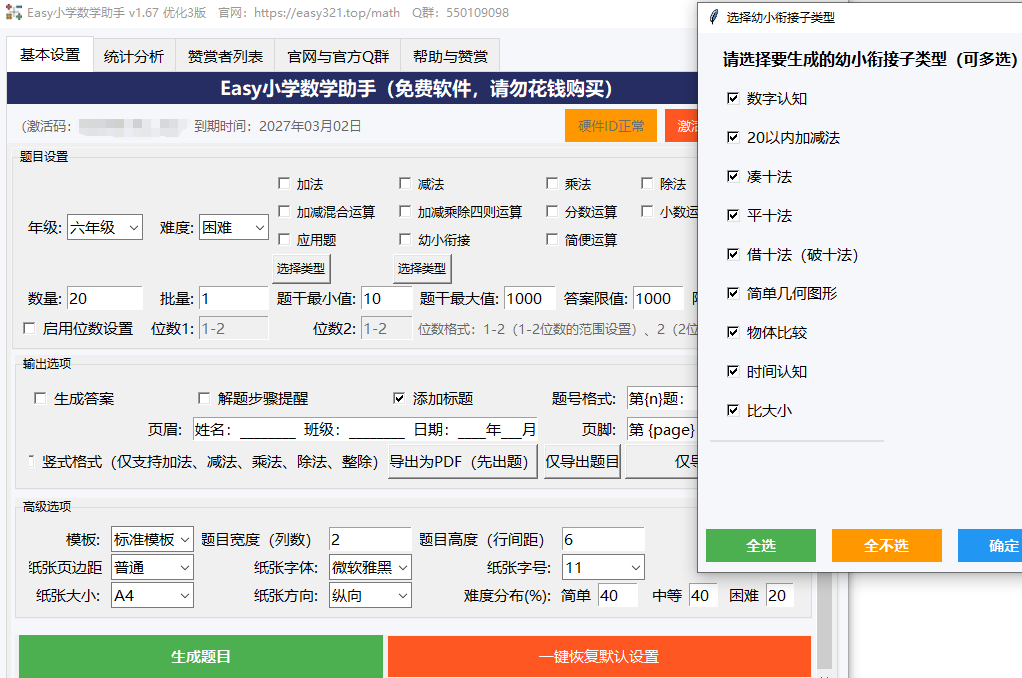
Task: Click the feather icon in the dialog title
Action: 714,17
